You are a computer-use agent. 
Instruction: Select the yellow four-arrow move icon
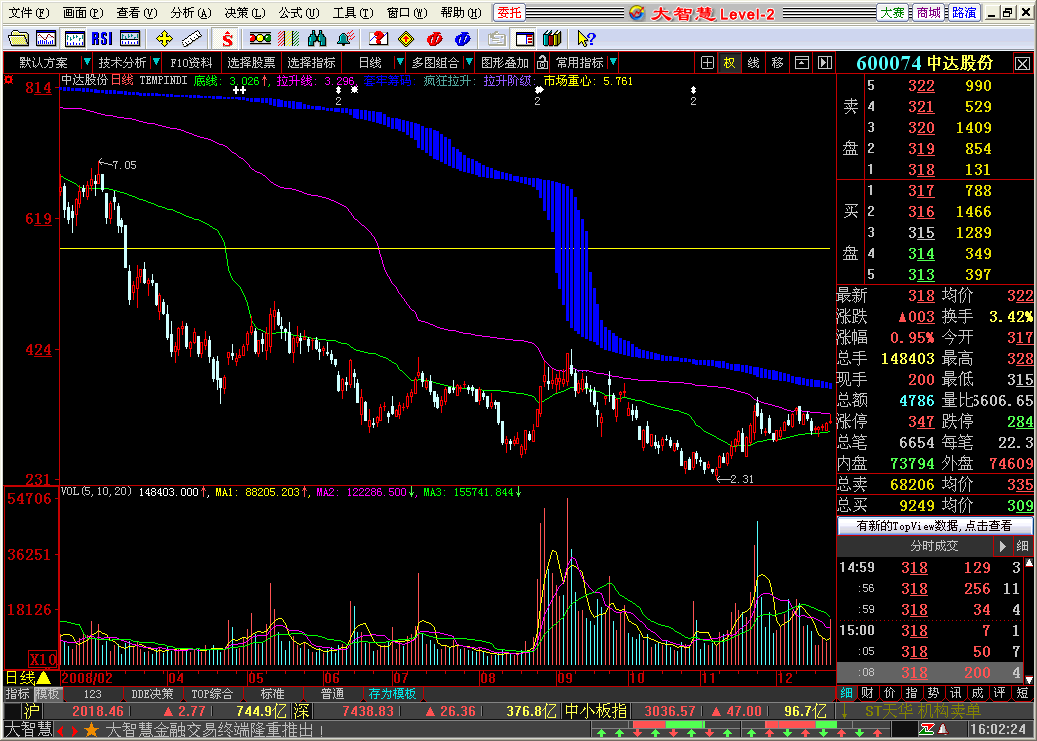164,39
